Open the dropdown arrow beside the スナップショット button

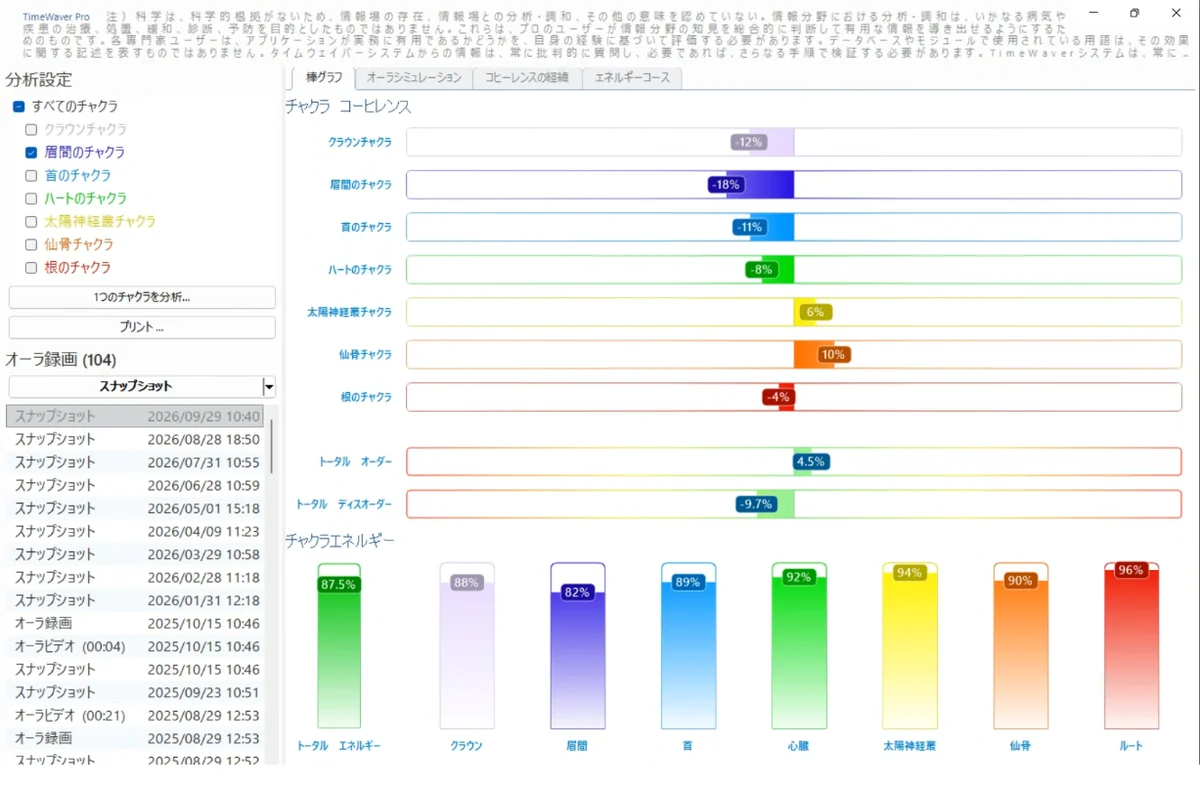pyautogui.click(x=269, y=387)
